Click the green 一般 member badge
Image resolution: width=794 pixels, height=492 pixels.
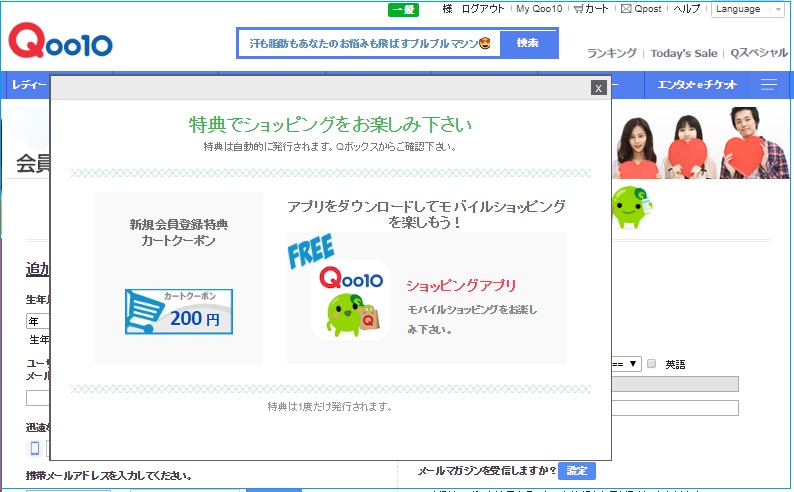403,10
